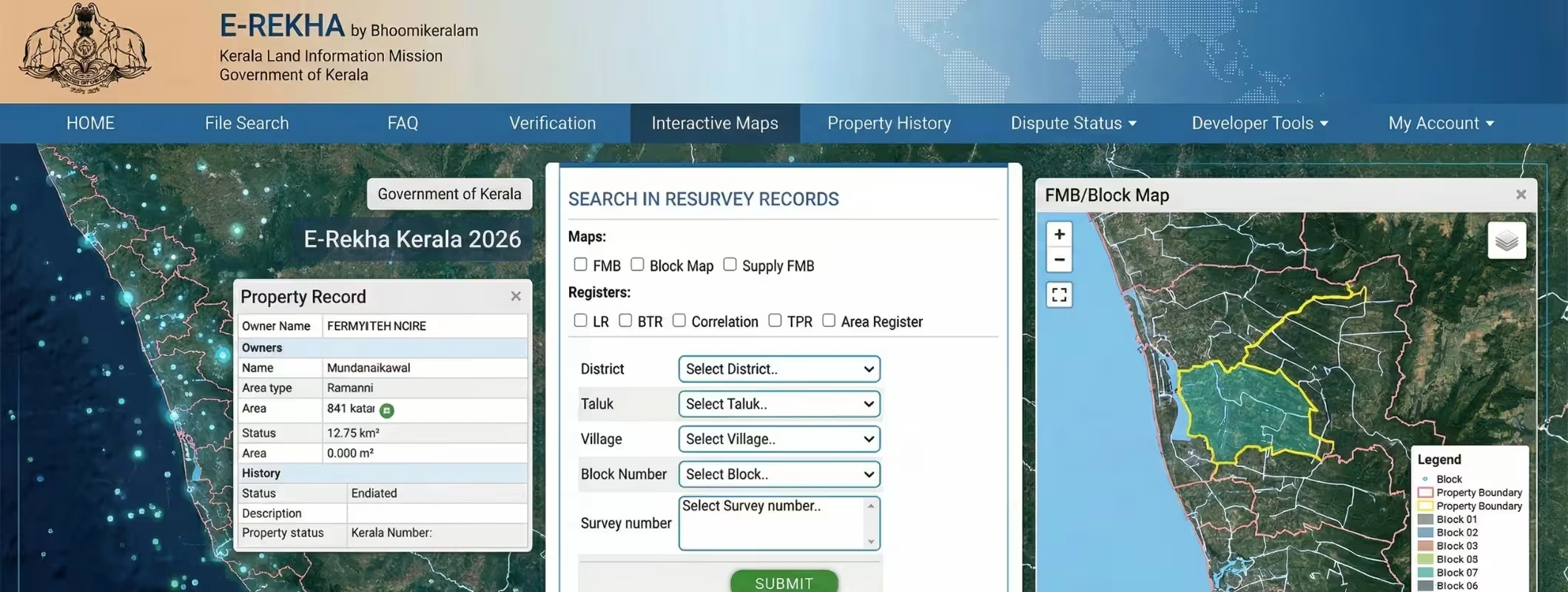This screenshot has width=1568, height=592.
Task: Open the File Search page
Action: click(246, 123)
